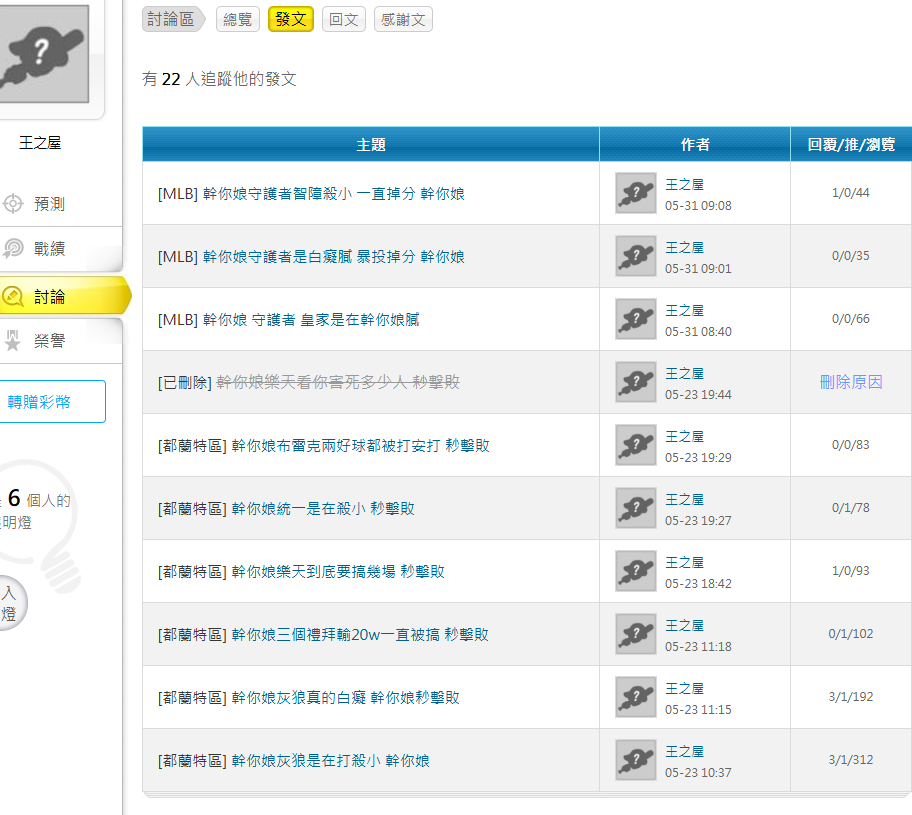
Task: Click the large profile avatar of 王之屋
Action: pos(44,54)
